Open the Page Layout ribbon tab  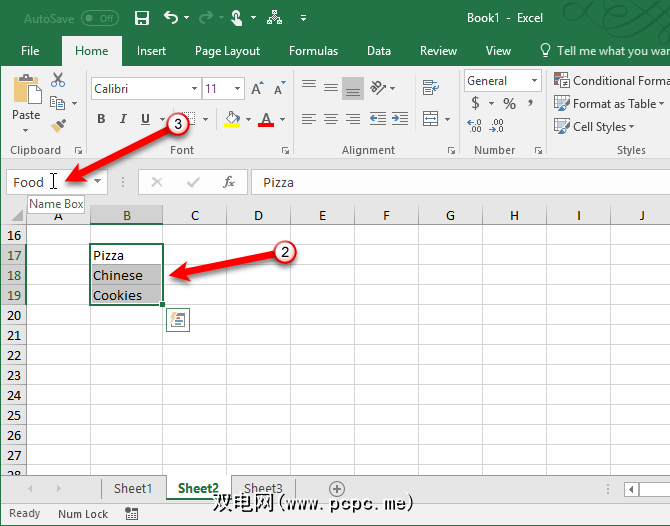pyautogui.click(x=227, y=51)
